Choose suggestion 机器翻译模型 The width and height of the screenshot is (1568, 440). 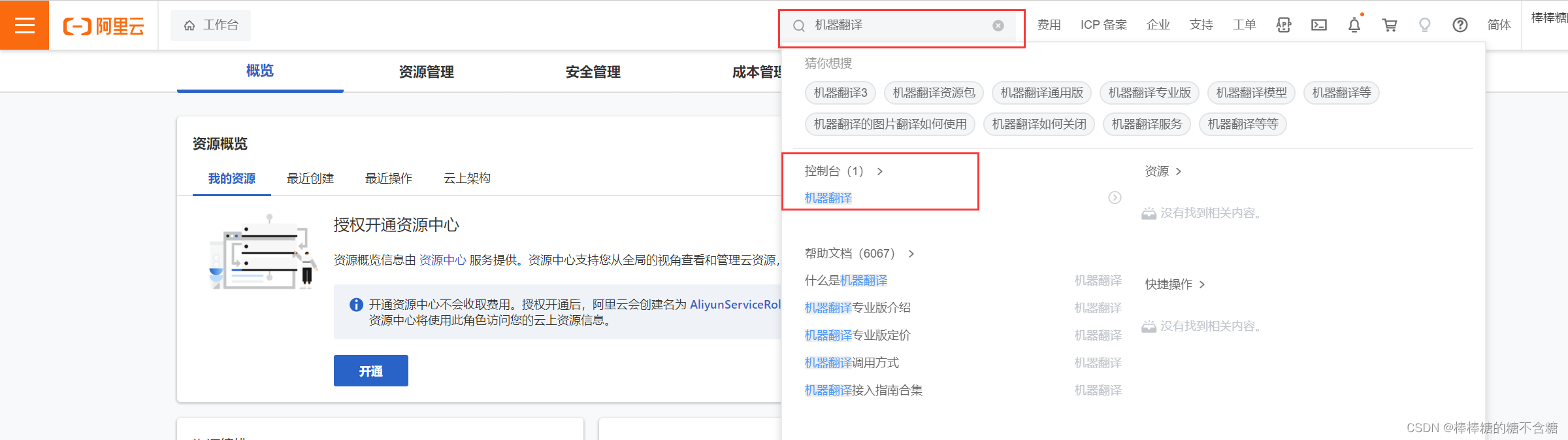pyautogui.click(x=1252, y=93)
